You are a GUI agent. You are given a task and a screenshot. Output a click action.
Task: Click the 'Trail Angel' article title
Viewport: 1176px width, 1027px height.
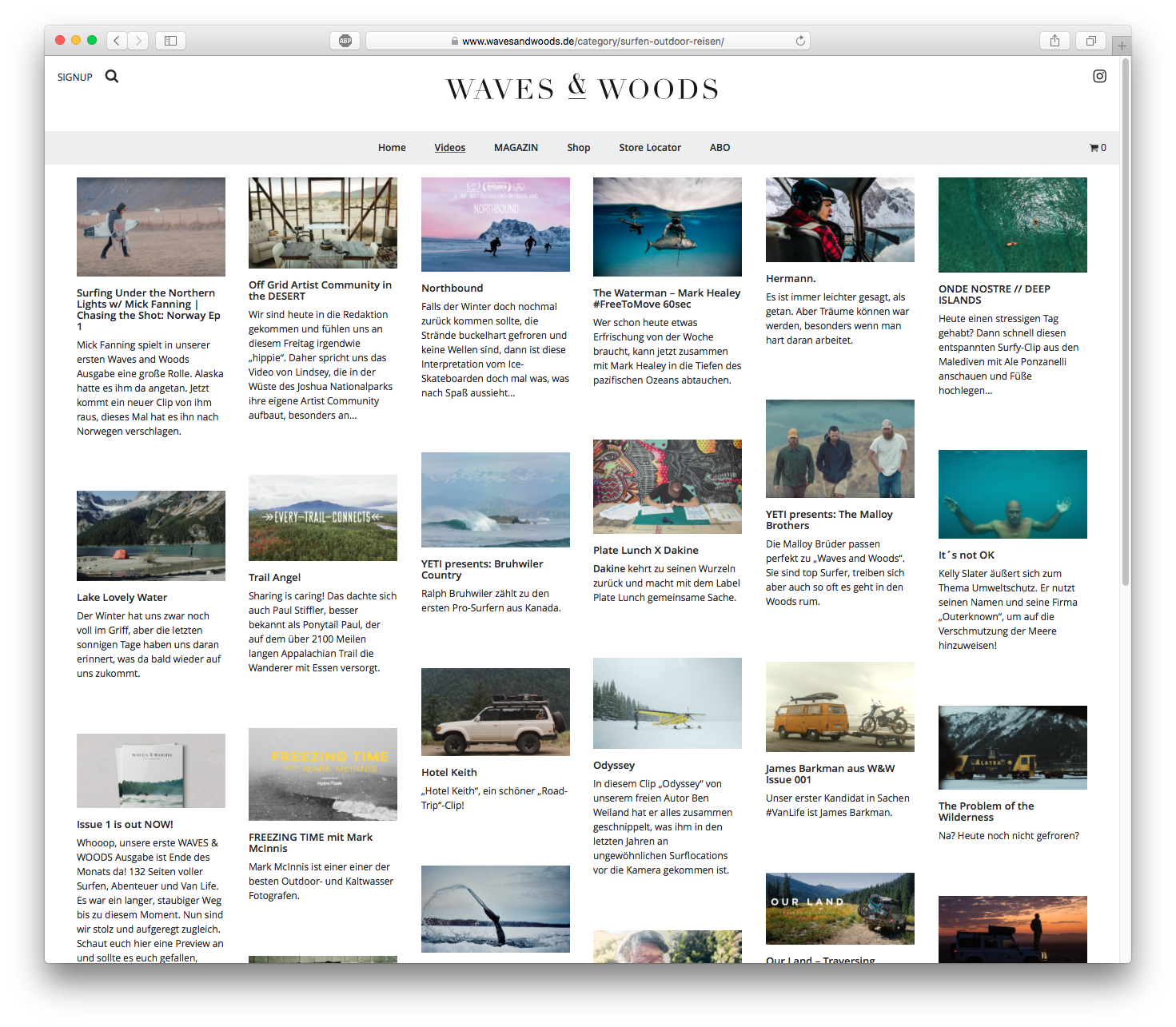coord(275,577)
